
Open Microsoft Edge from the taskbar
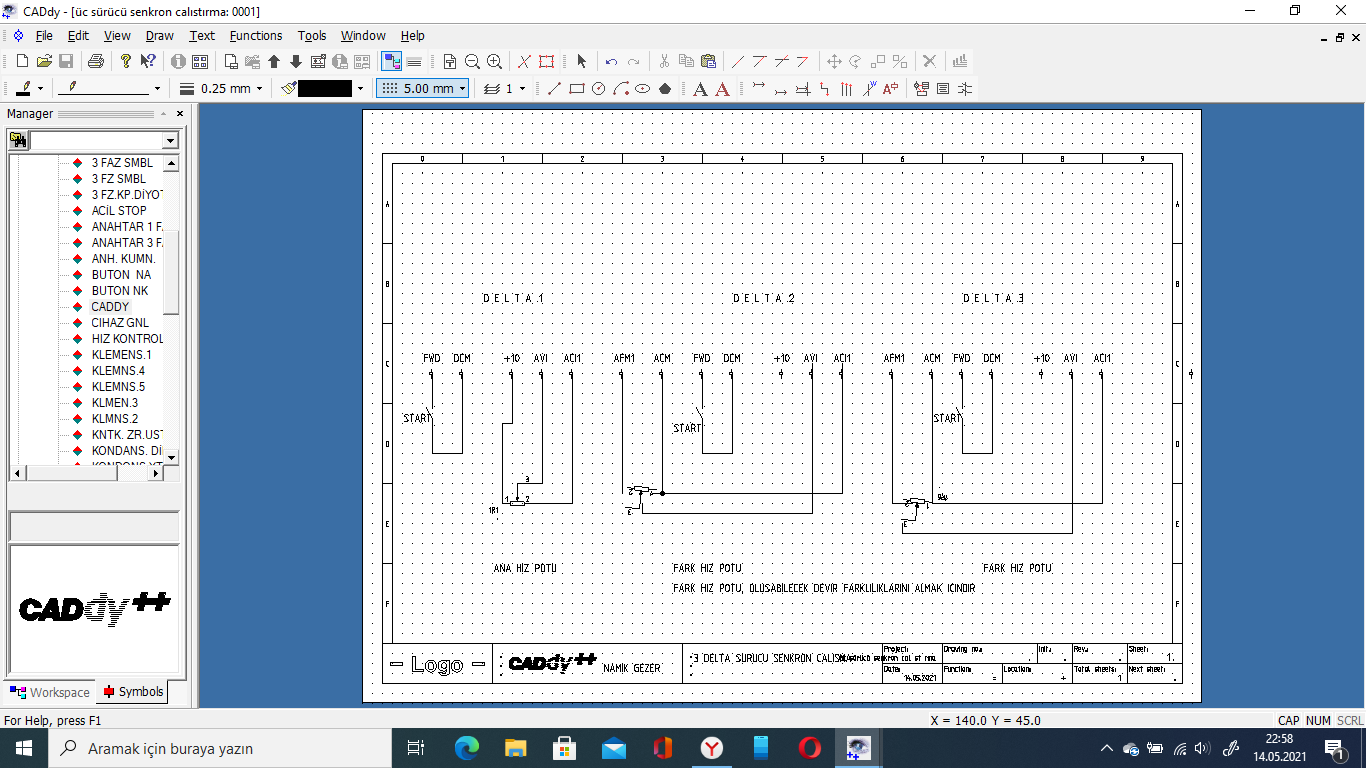(x=467, y=748)
